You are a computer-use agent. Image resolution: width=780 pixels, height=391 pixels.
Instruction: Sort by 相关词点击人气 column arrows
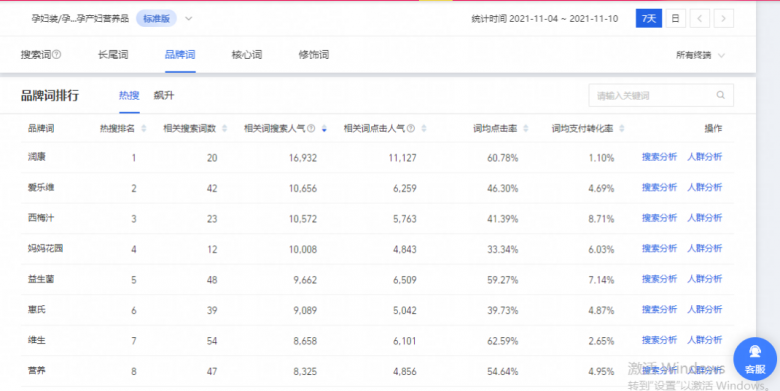pyautogui.click(x=424, y=128)
